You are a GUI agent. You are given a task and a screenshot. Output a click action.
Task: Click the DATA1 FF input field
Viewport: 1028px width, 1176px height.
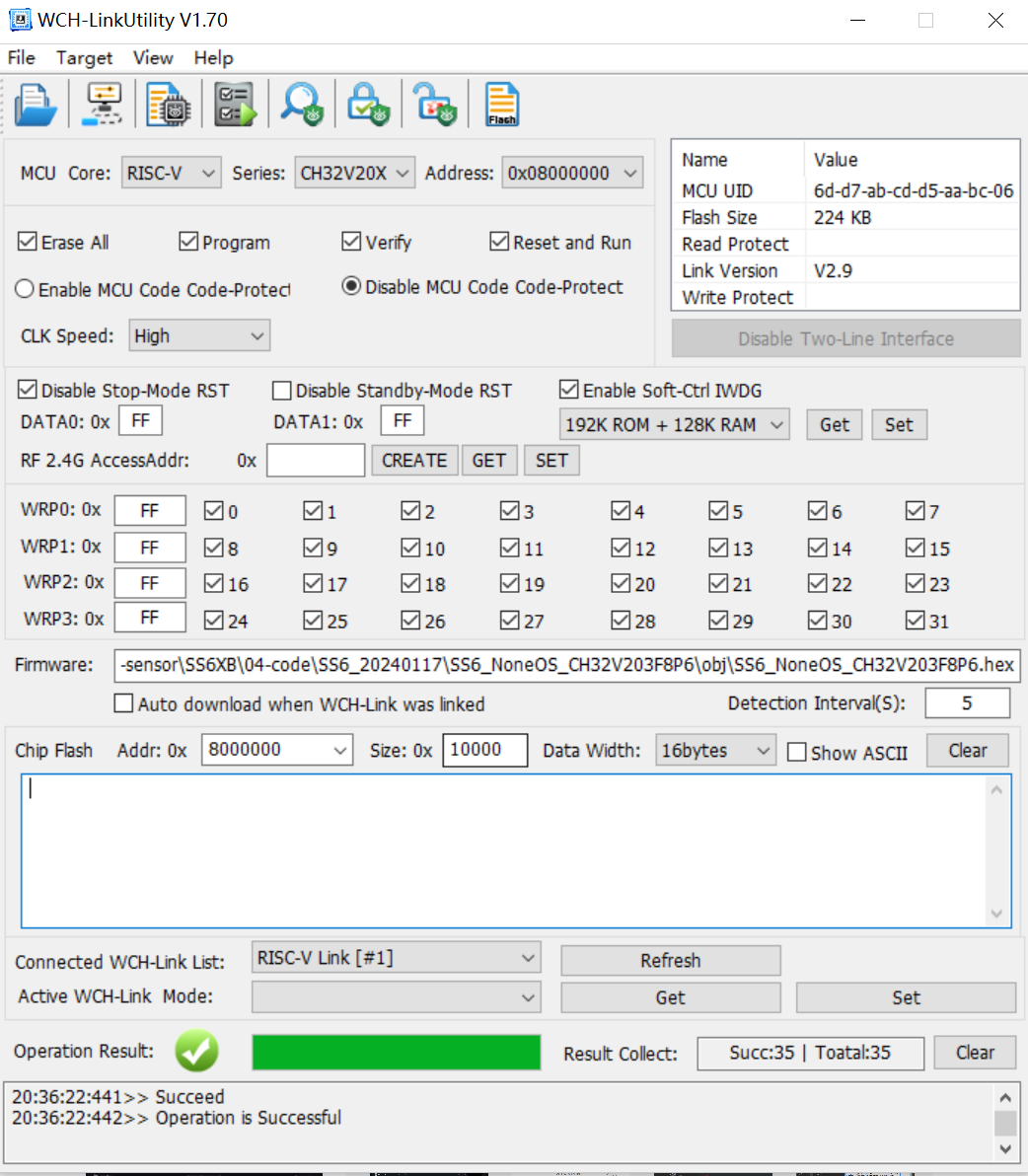403,420
